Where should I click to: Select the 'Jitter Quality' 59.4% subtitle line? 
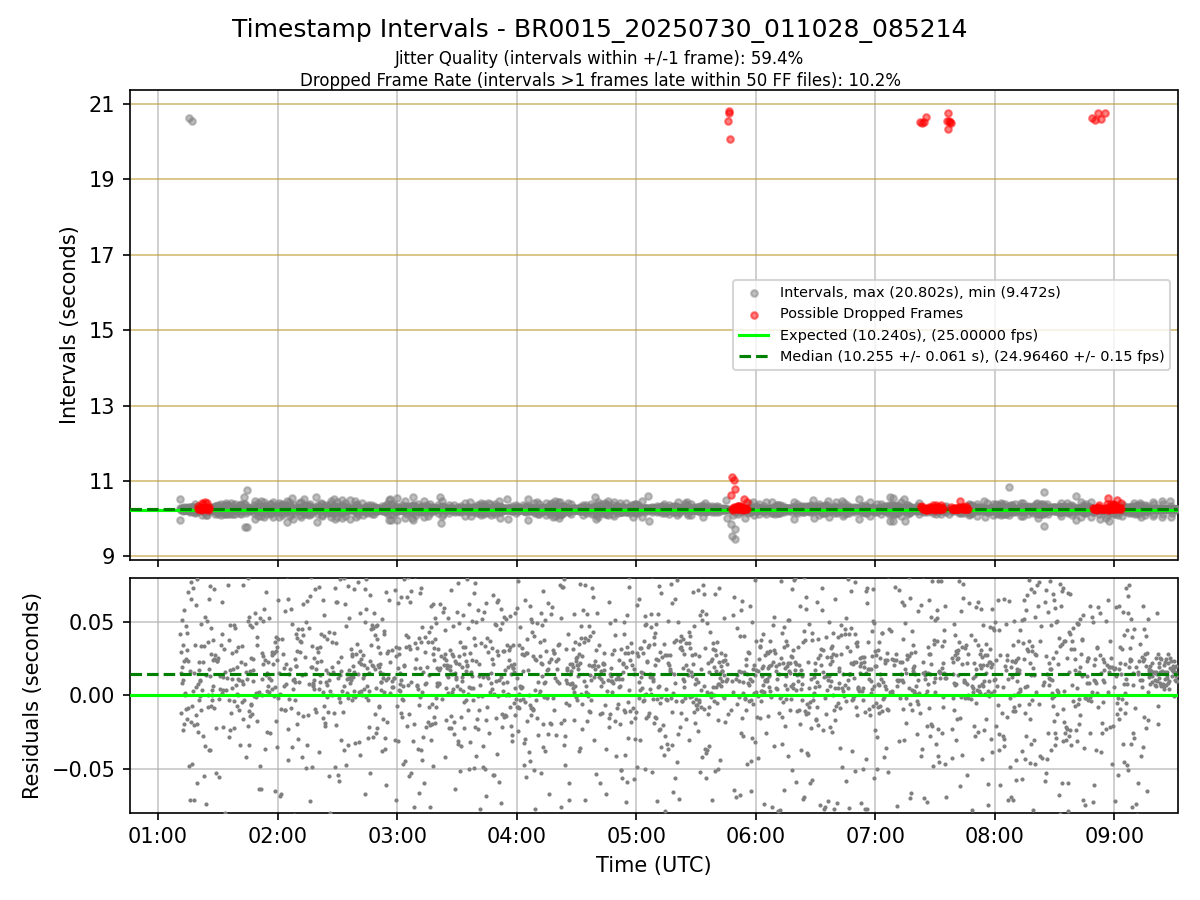coord(599,58)
